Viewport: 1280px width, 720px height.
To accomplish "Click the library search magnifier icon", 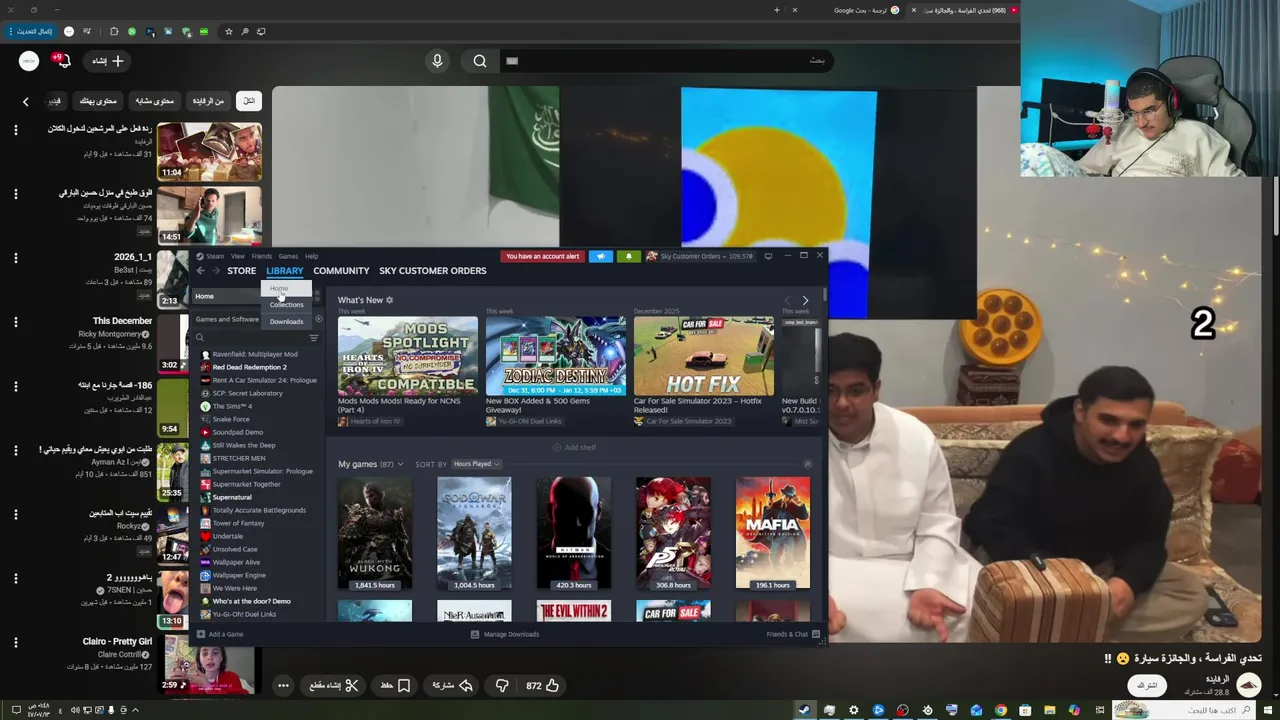I will [199, 338].
